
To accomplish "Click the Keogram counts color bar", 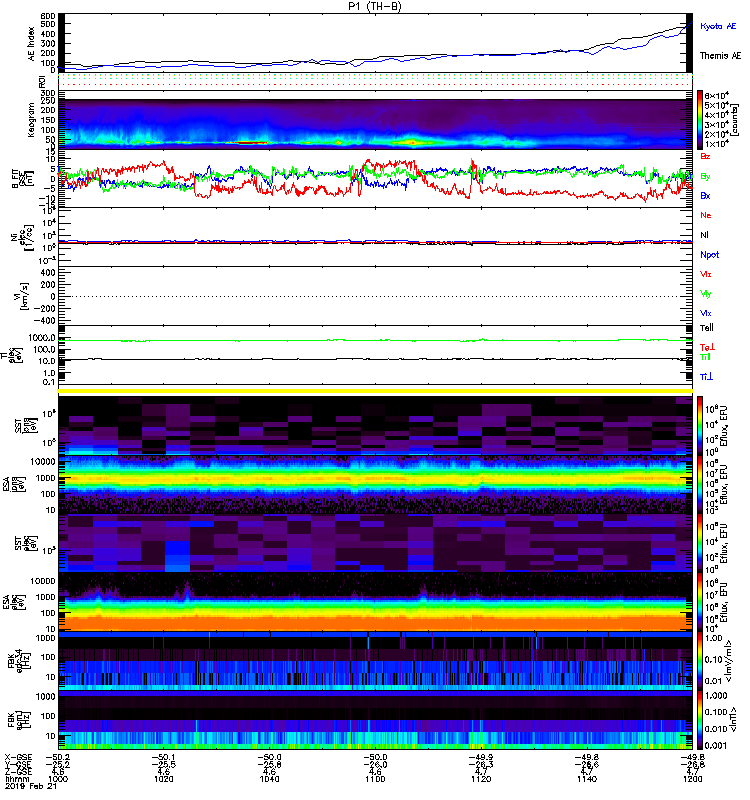I will click(700, 120).
